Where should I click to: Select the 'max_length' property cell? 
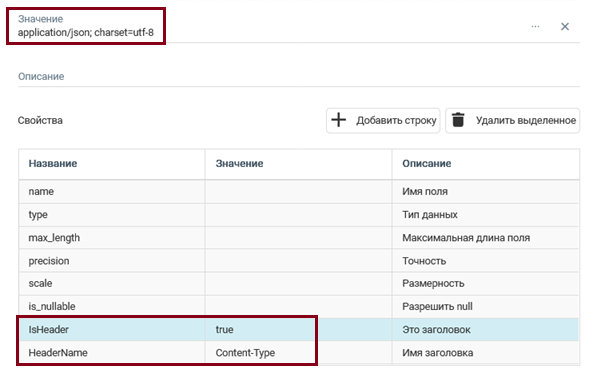pyautogui.click(x=112, y=238)
